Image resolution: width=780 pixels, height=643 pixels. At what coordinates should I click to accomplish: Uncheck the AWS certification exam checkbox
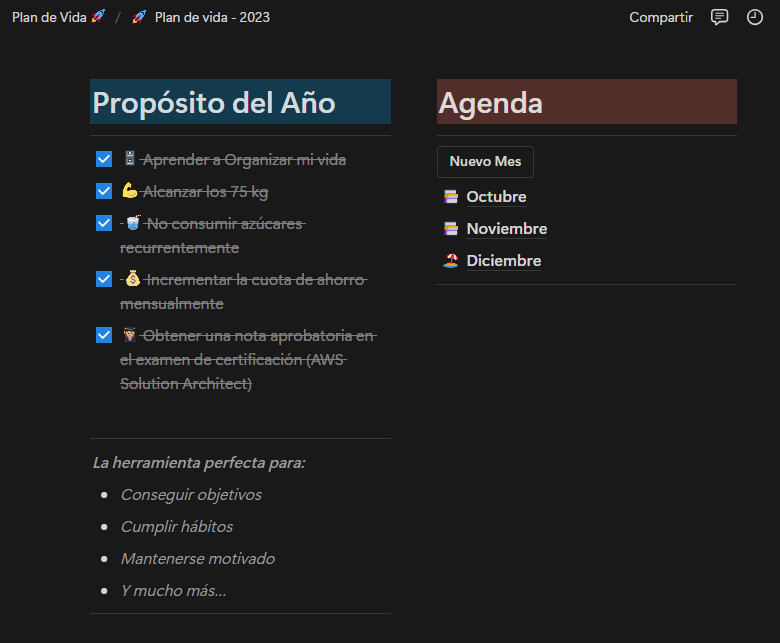click(104, 335)
